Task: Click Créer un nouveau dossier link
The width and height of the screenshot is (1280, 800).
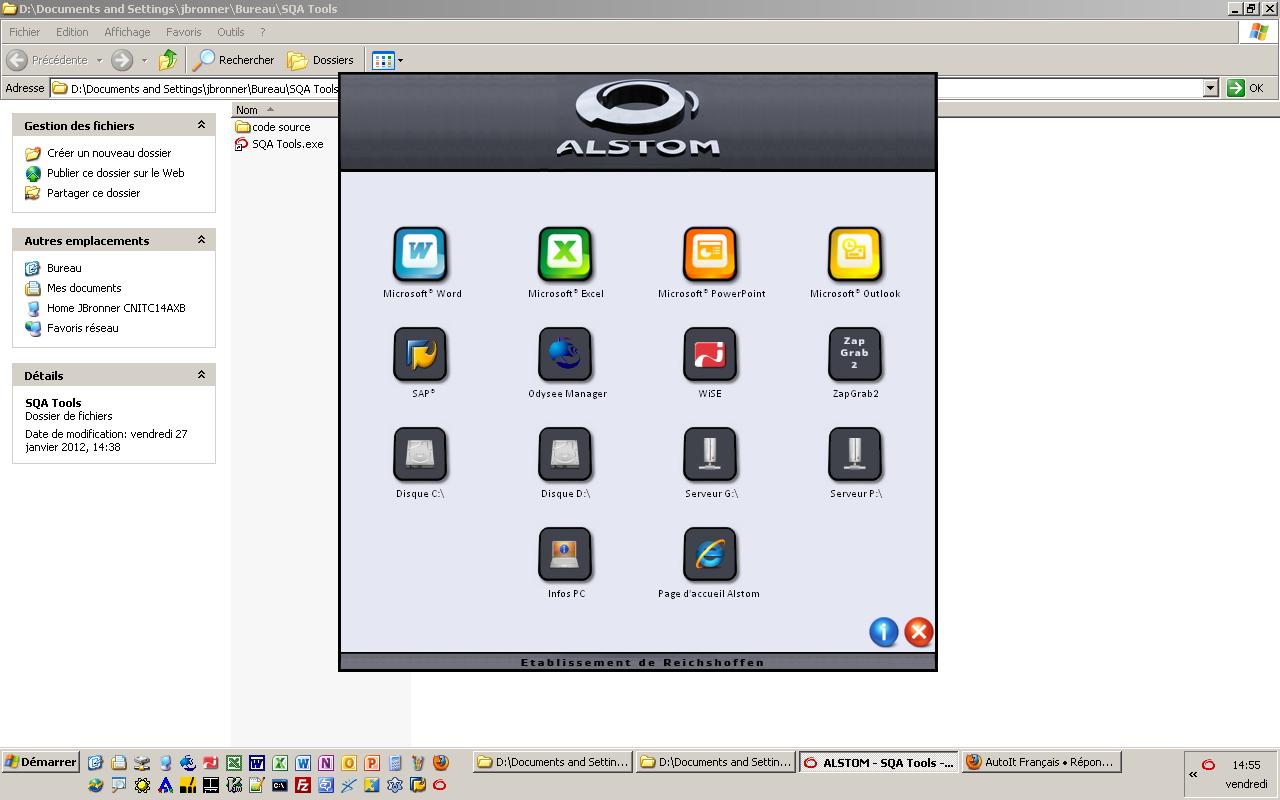Action: point(109,153)
